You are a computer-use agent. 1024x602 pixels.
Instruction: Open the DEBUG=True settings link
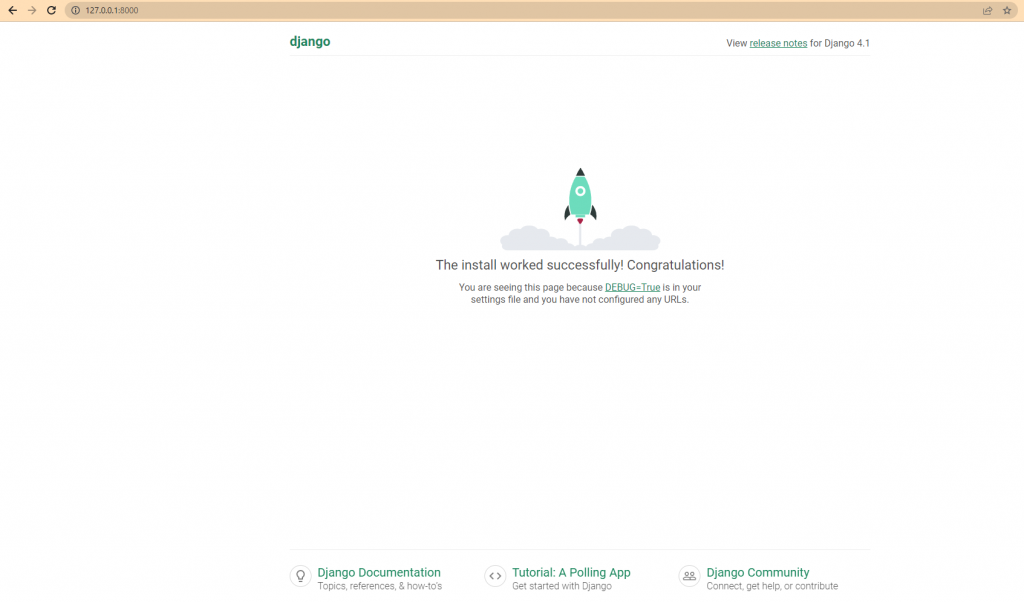[632, 287]
